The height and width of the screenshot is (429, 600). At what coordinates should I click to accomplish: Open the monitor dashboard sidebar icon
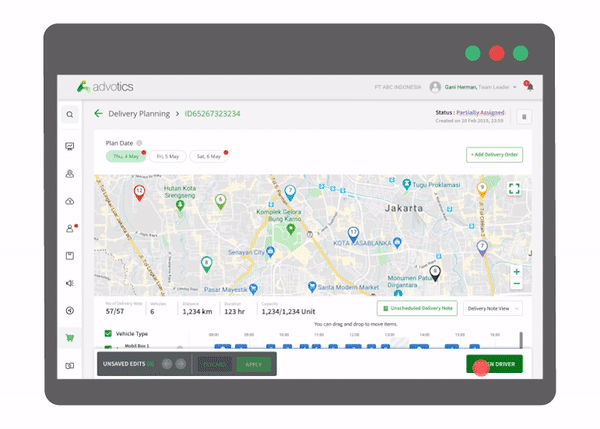(x=70, y=146)
